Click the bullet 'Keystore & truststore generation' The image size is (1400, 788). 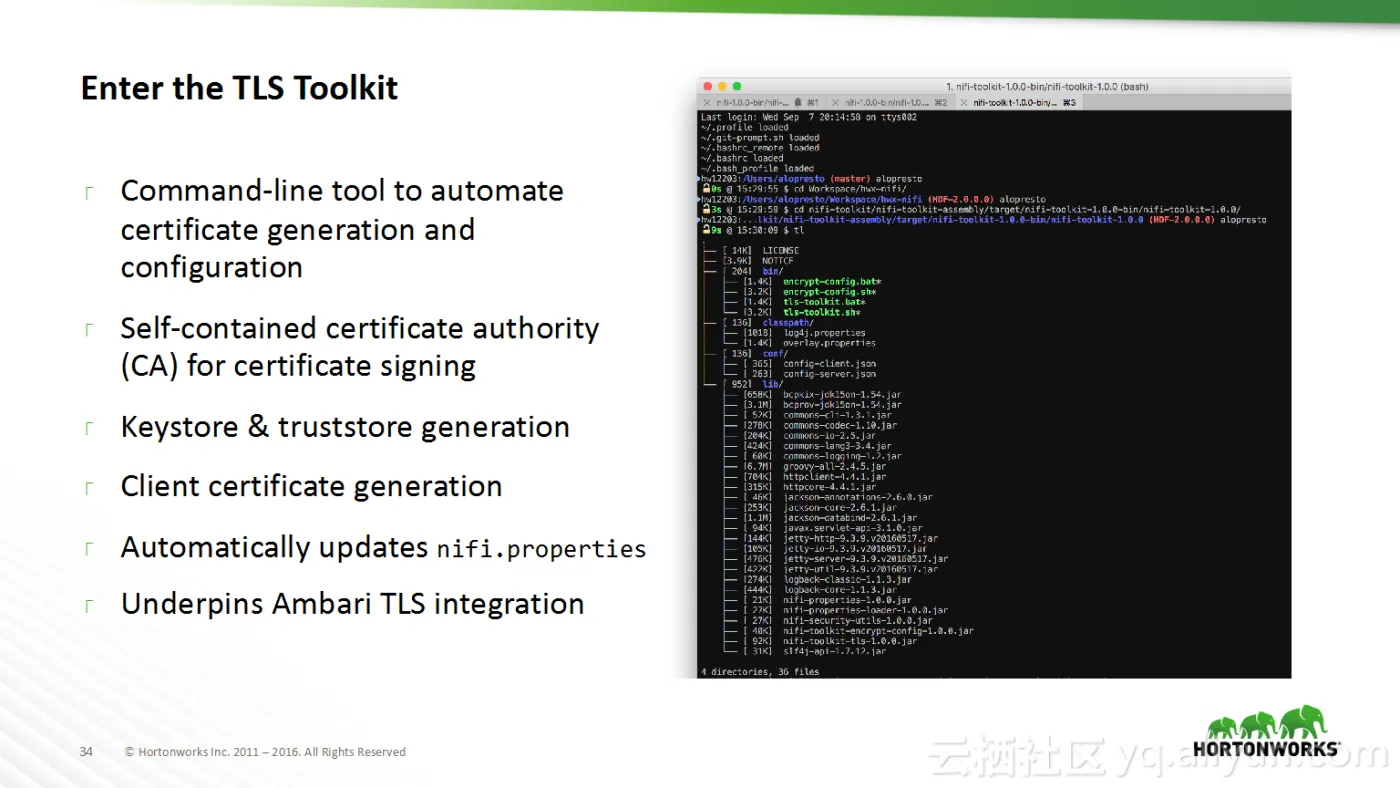[345, 427]
